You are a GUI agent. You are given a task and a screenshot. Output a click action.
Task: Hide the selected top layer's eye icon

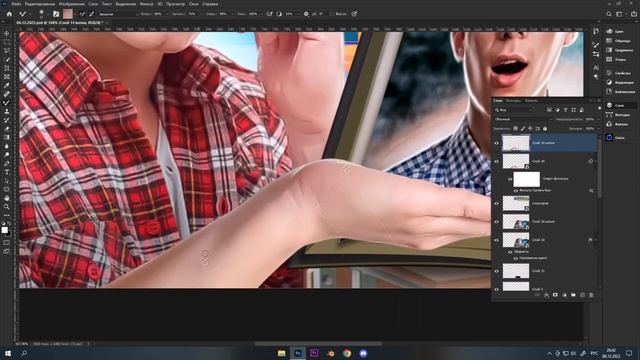click(x=496, y=143)
